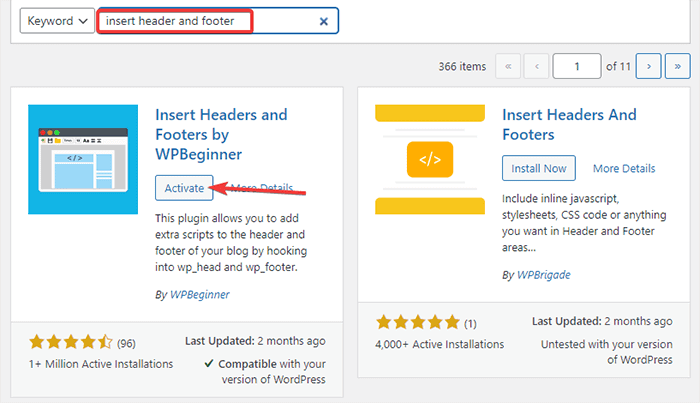Visit the WPBrigade author link
Image resolution: width=700 pixels, height=403 pixels.
[x=545, y=274]
